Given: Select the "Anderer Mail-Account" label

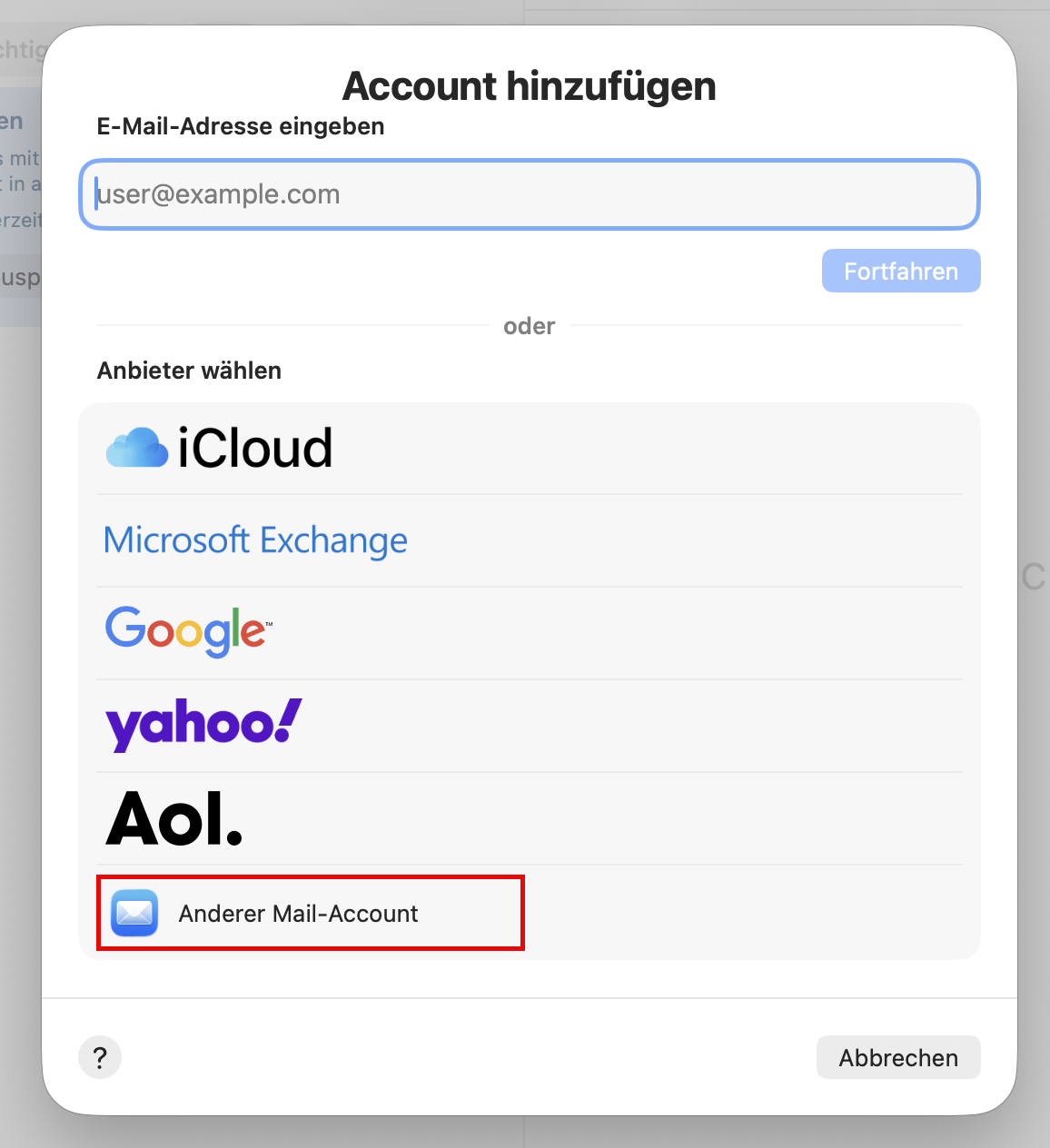Looking at the screenshot, I should tap(298, 914).
